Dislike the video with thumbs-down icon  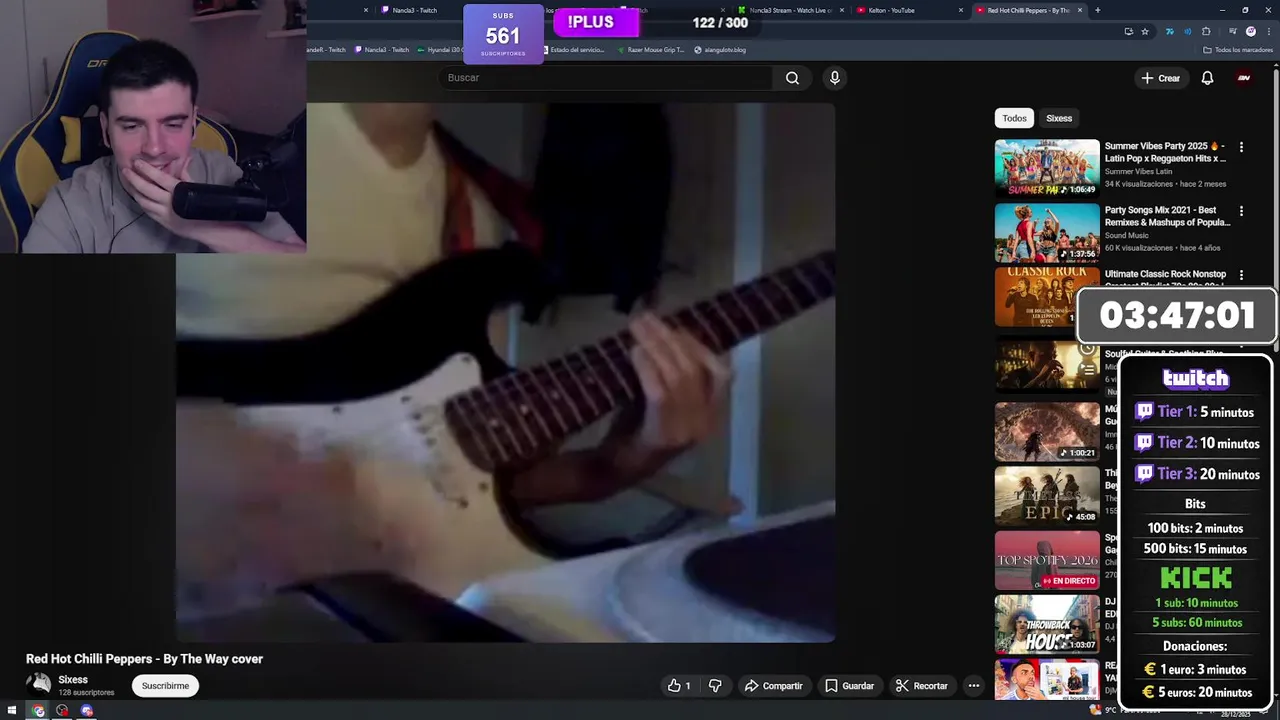tap(715, 686)
